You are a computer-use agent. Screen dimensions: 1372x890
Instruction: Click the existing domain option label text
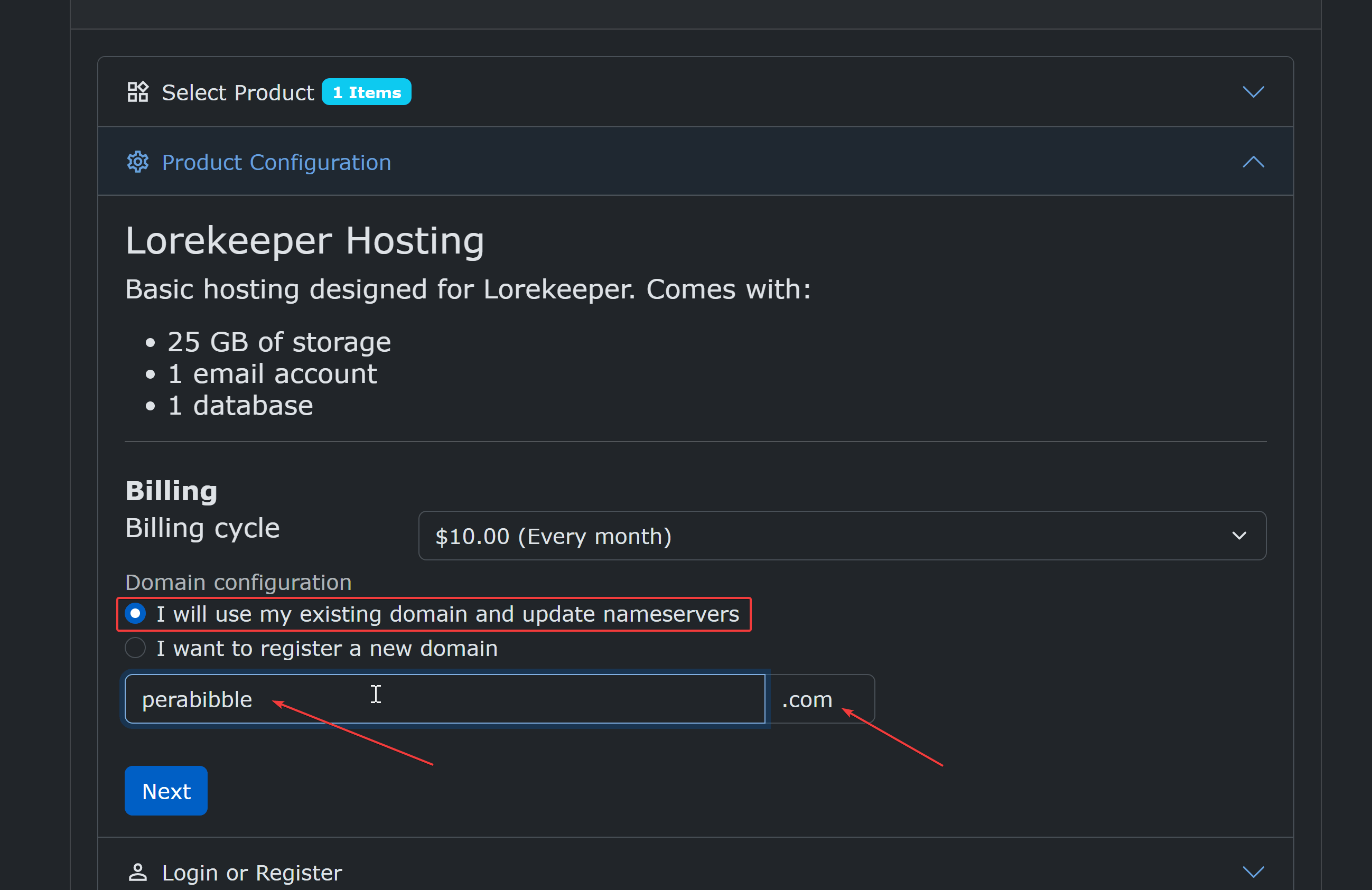[x=447, y=614]
